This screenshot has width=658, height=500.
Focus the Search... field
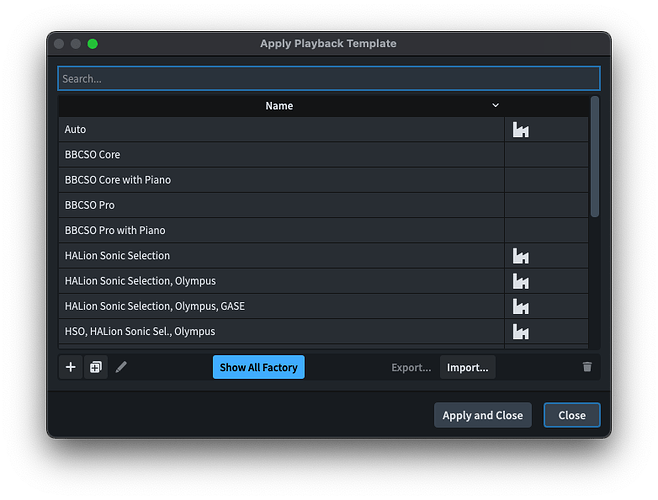tap(329, 79)
